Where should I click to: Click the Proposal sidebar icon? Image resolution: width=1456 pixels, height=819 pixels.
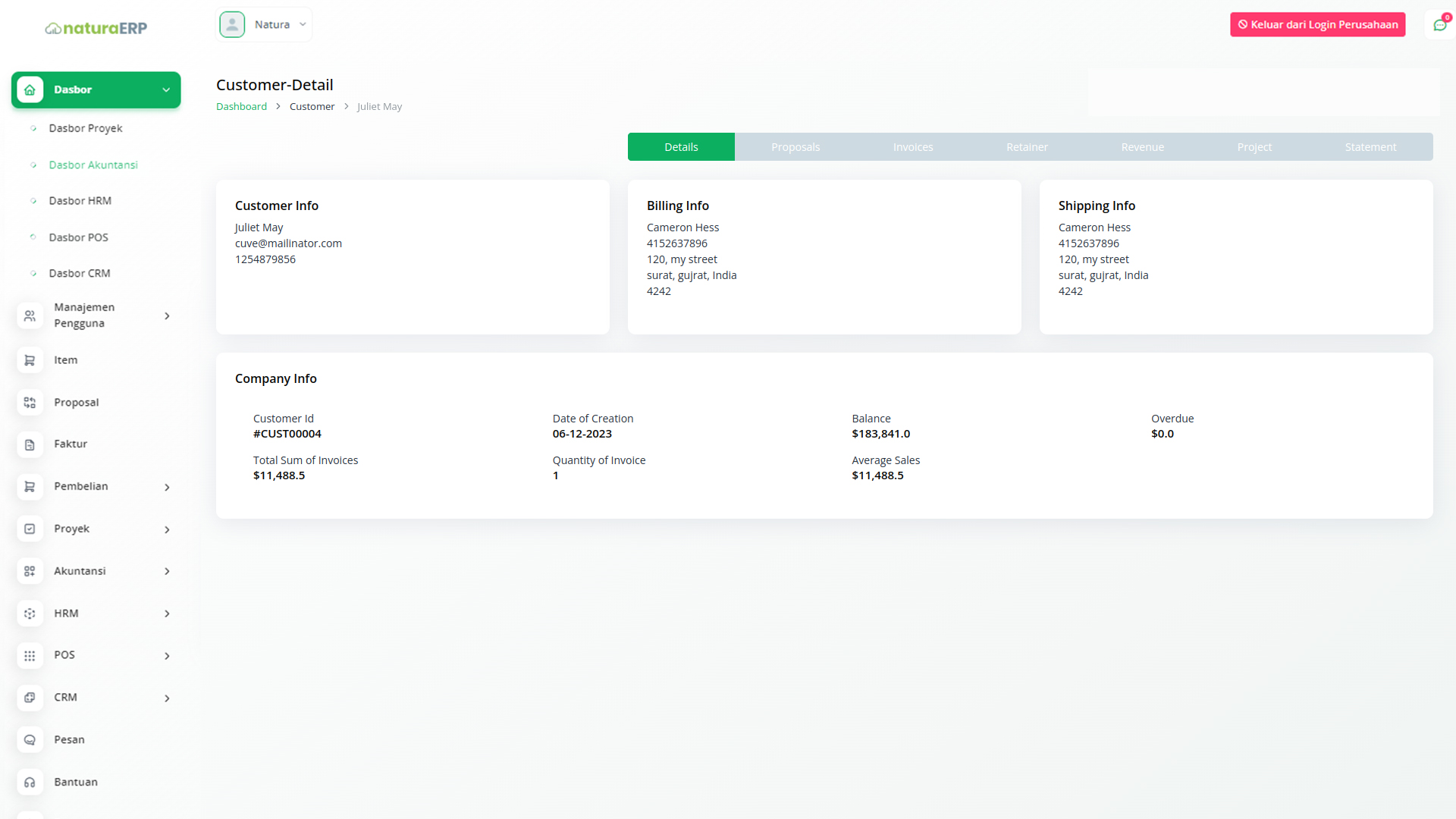click(x=30, y=403)
